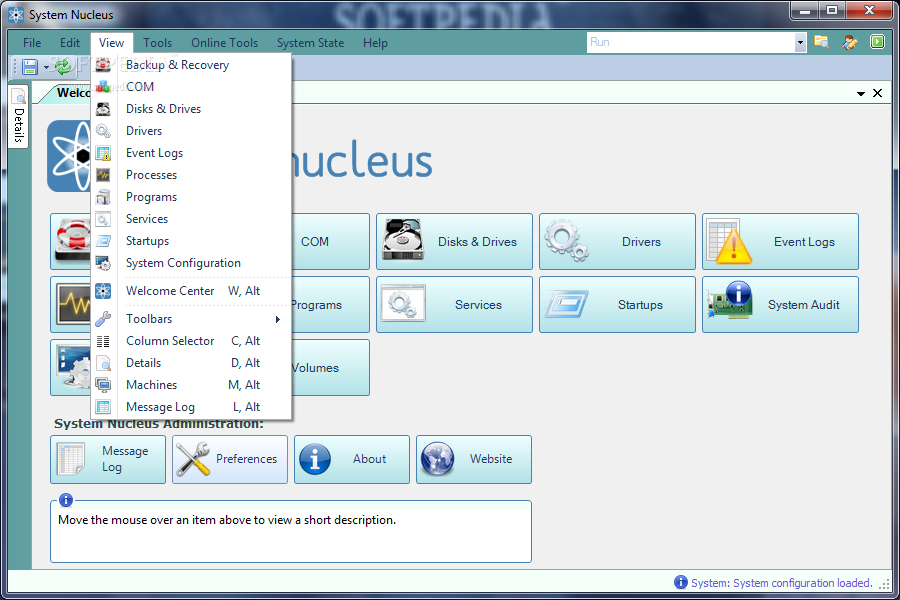
Task: Open the Tools menu
Action: [x=157, y=43]
